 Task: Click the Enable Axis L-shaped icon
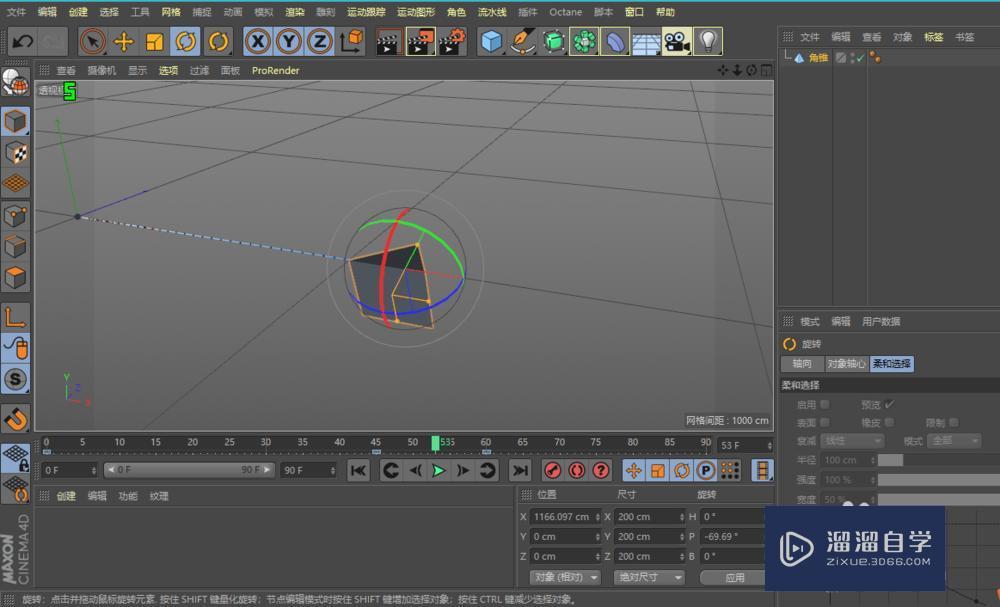click(x=15, y=316)
